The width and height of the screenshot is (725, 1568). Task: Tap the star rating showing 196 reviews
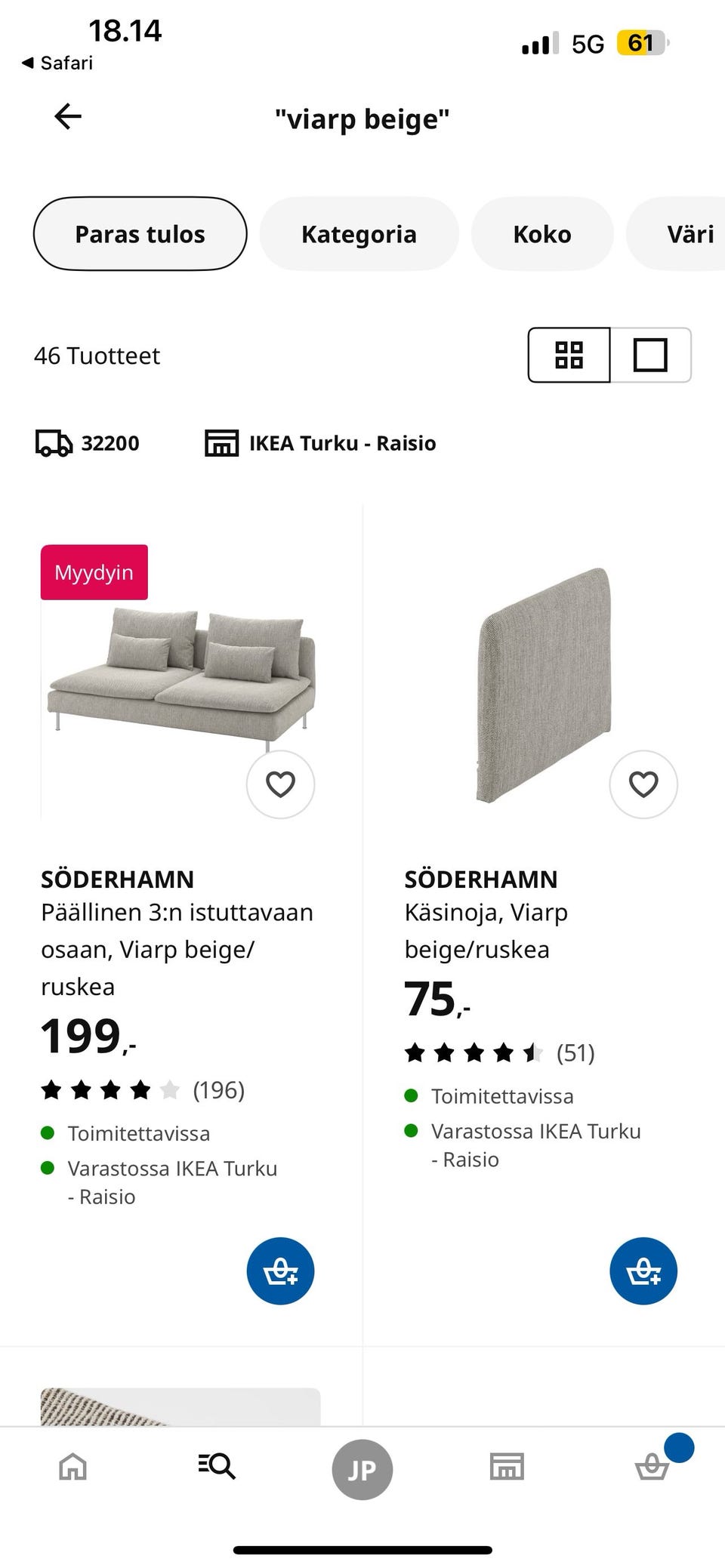click(143, 1089)
